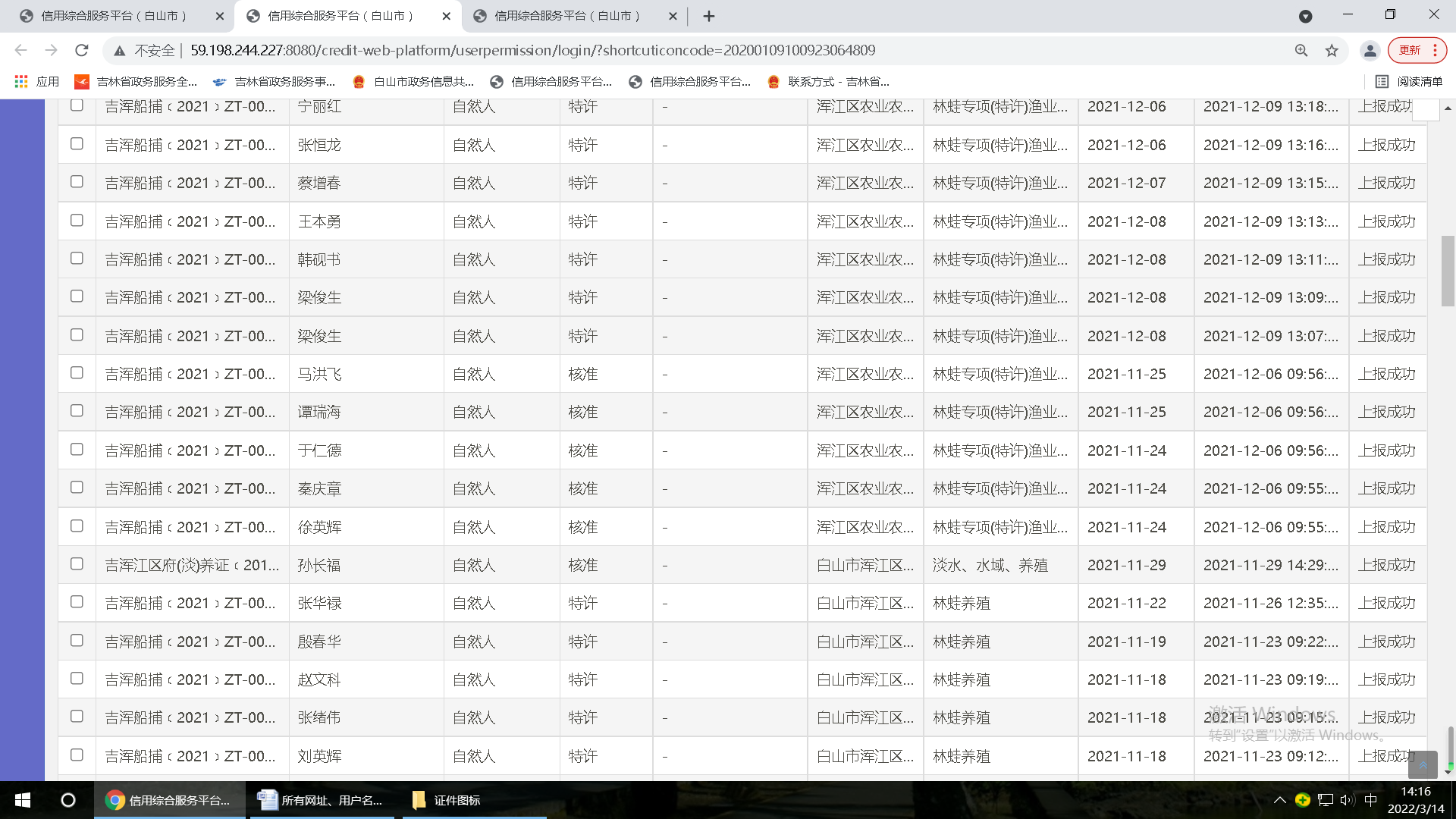Switch to the first 信用综合服务平台 tab
The image size is (1456, 819).
click(114, 16)
